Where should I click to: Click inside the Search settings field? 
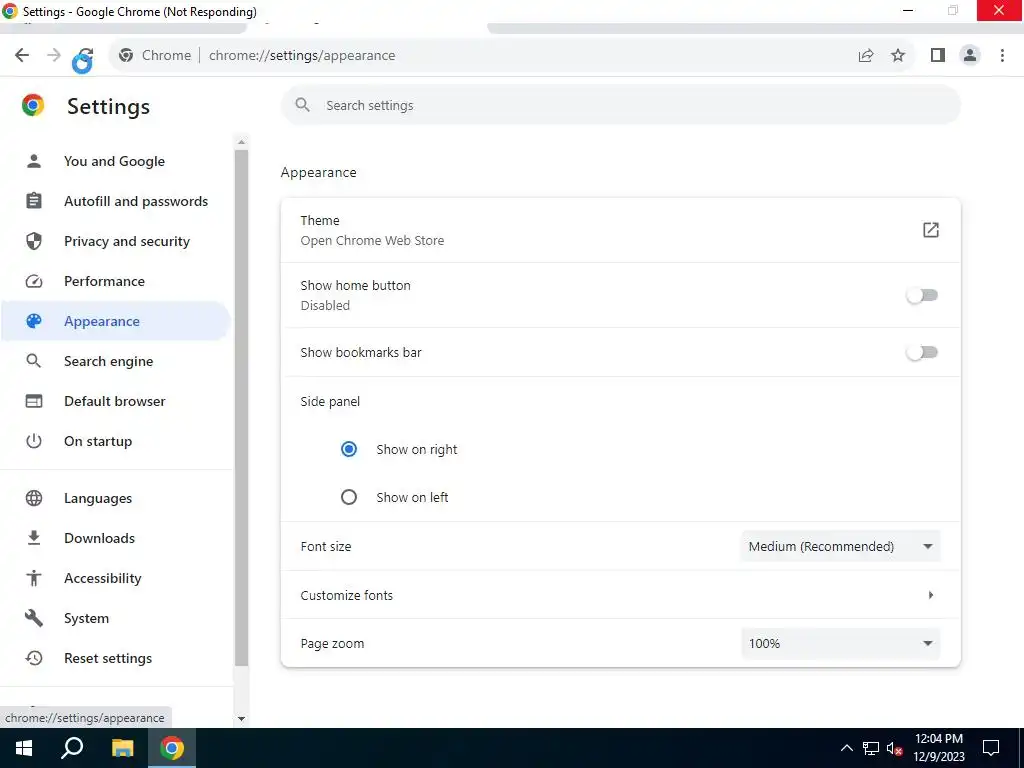click(x=620, y=105)
